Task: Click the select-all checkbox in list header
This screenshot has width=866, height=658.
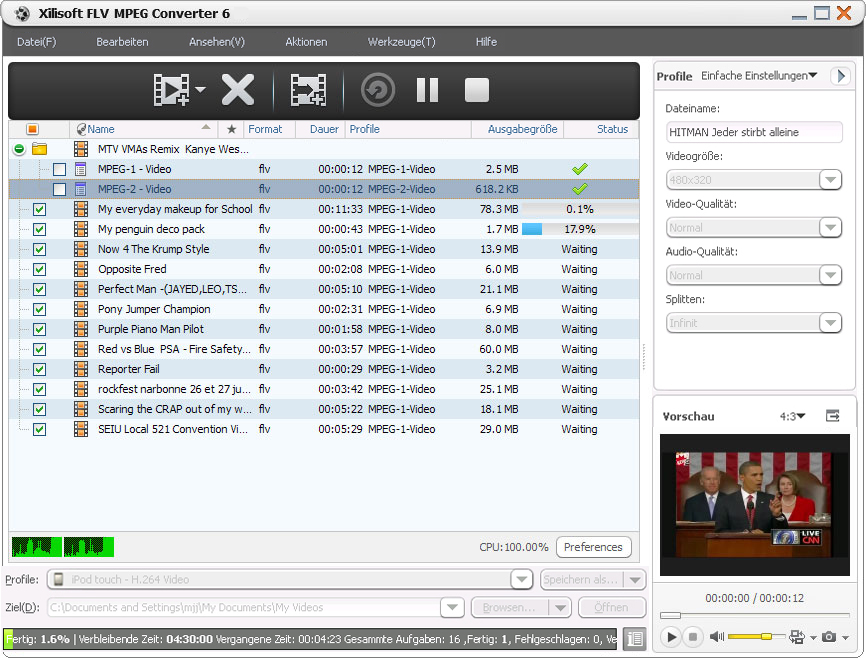Action: click(x=32, y=129)
